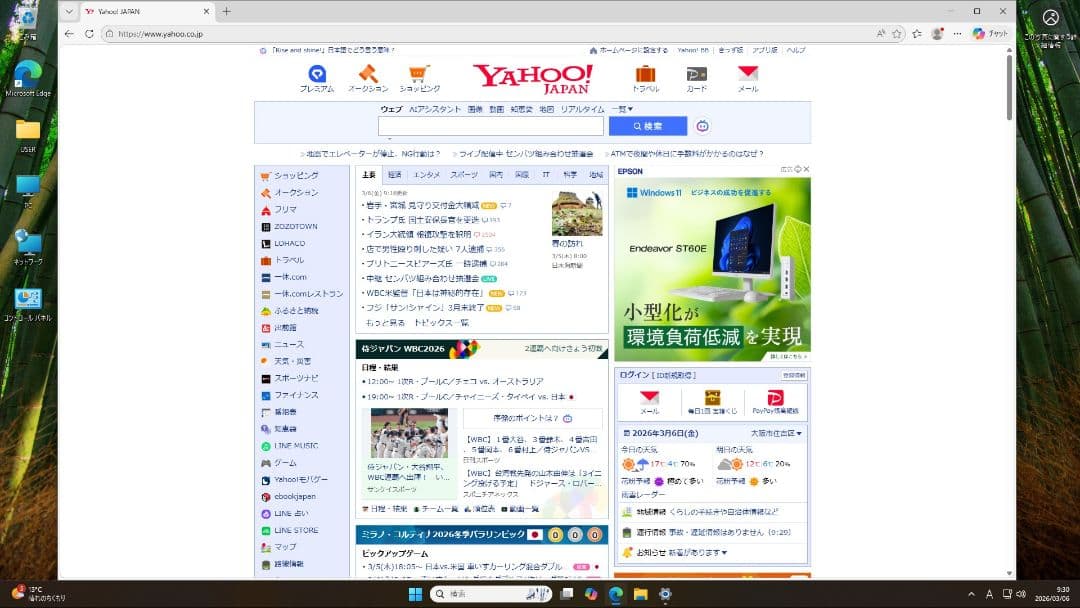
Task: Open ZOZOTOWN in the left sidebar
Action: 295,227
